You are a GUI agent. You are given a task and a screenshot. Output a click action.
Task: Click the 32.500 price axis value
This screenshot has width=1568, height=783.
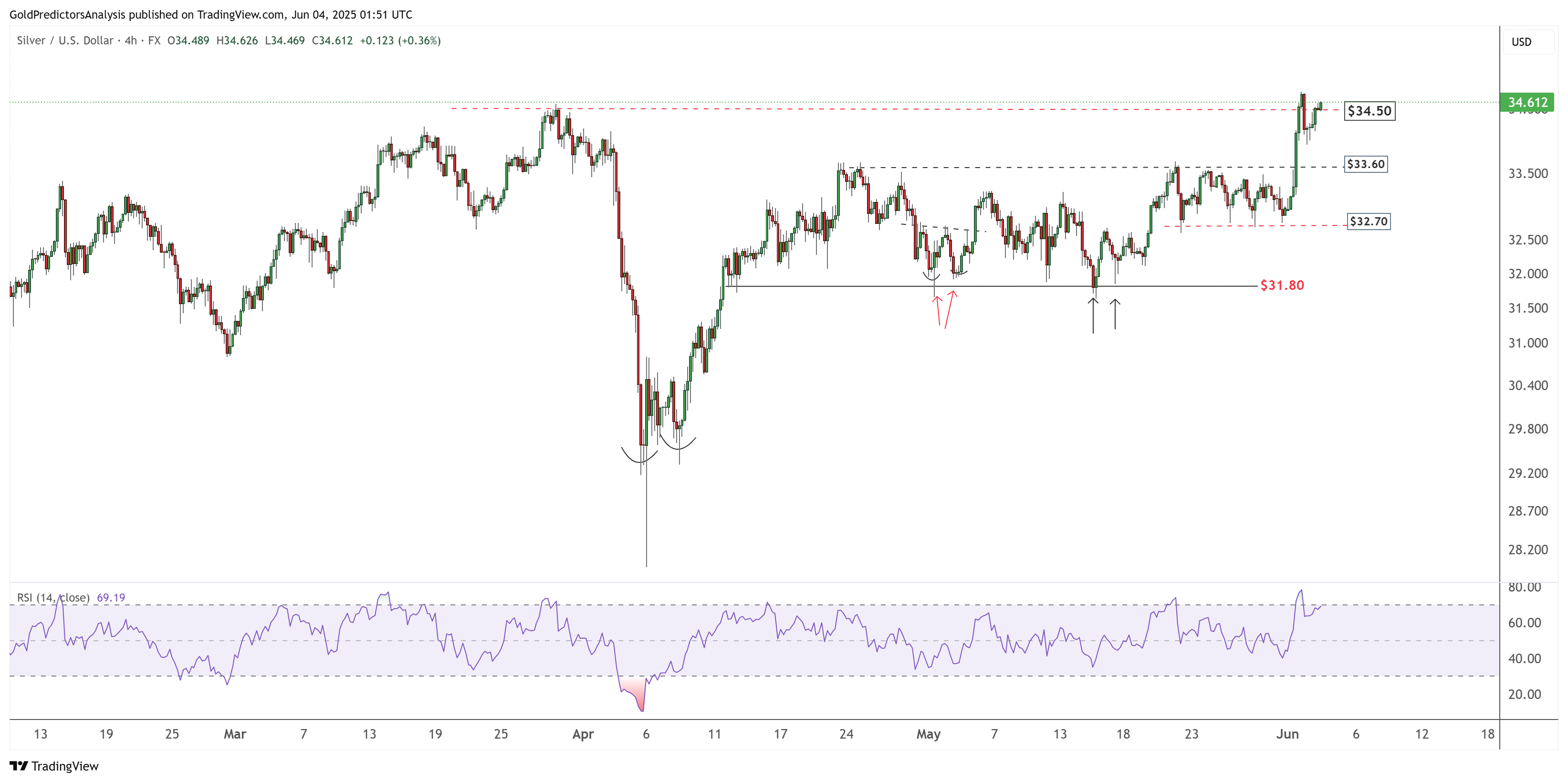1528,240
